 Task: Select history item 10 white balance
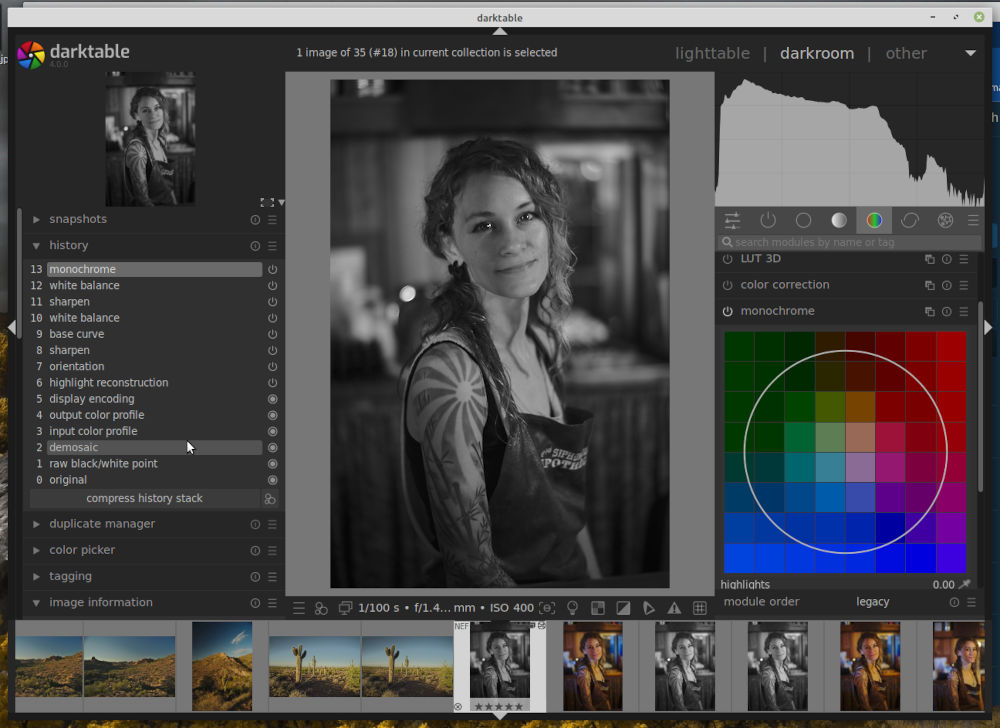(x=155, y=318)
